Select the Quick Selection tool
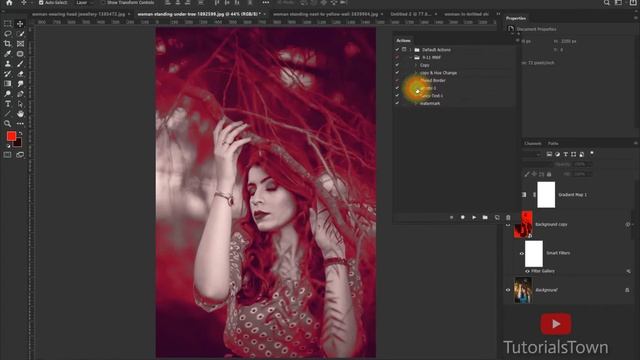The width and height of the screenshot is (640, 360). 20,34
